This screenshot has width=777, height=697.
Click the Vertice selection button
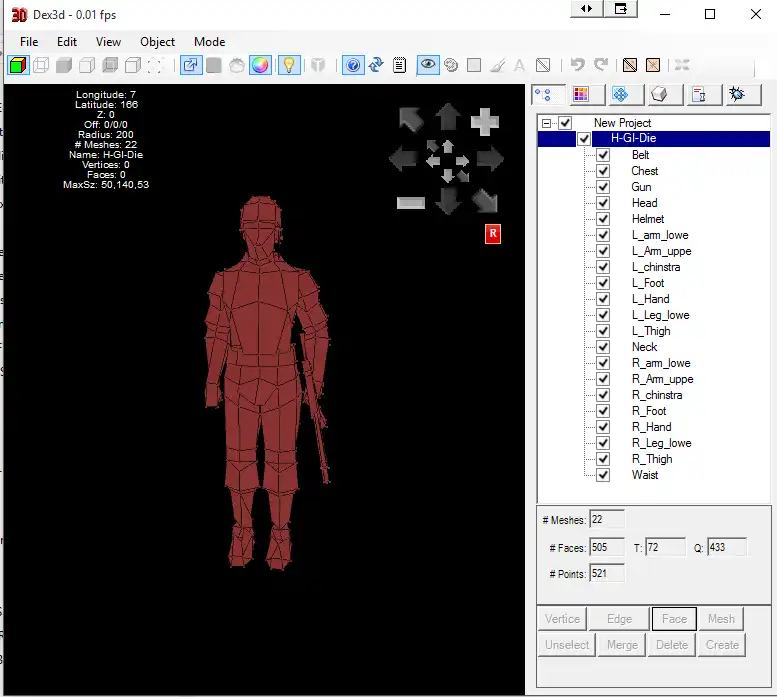point(562,619)
